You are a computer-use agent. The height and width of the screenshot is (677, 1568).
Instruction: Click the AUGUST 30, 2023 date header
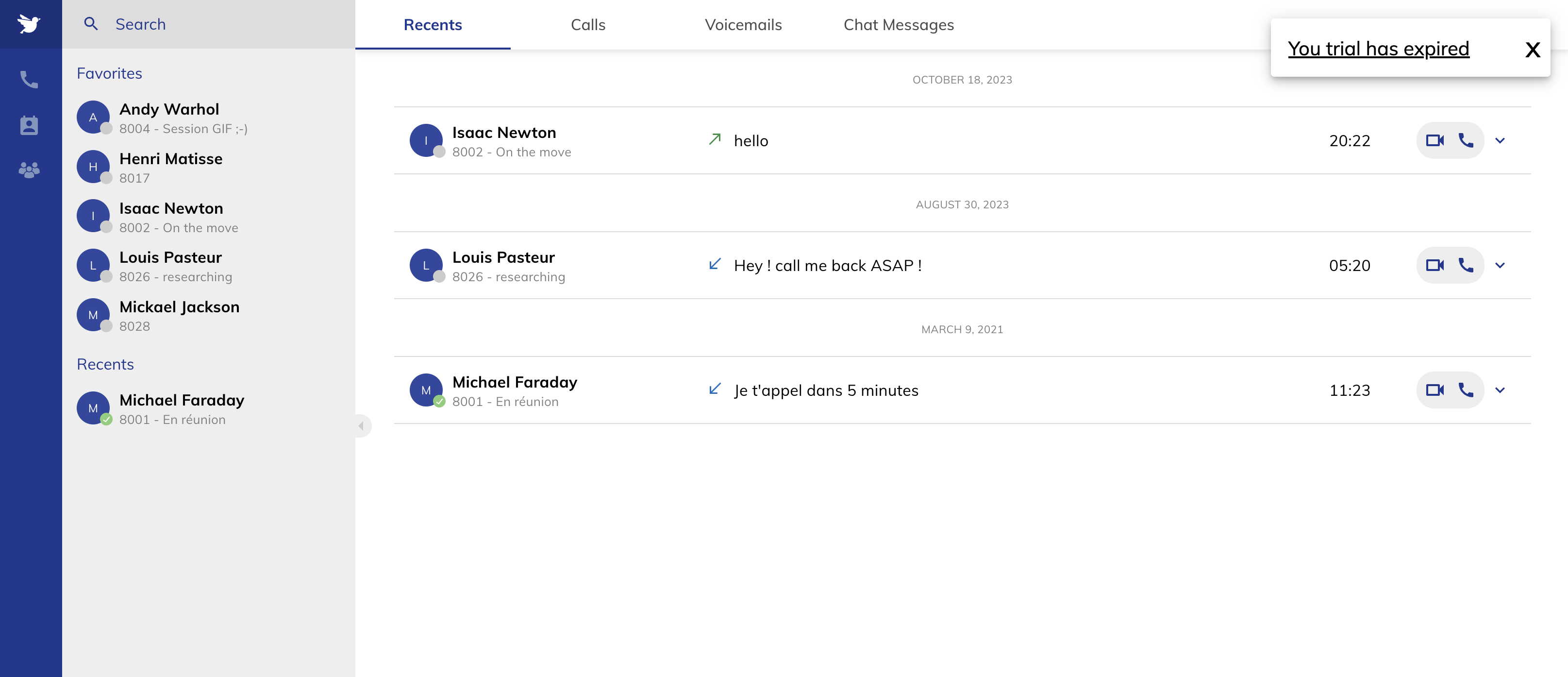[962, 204]
